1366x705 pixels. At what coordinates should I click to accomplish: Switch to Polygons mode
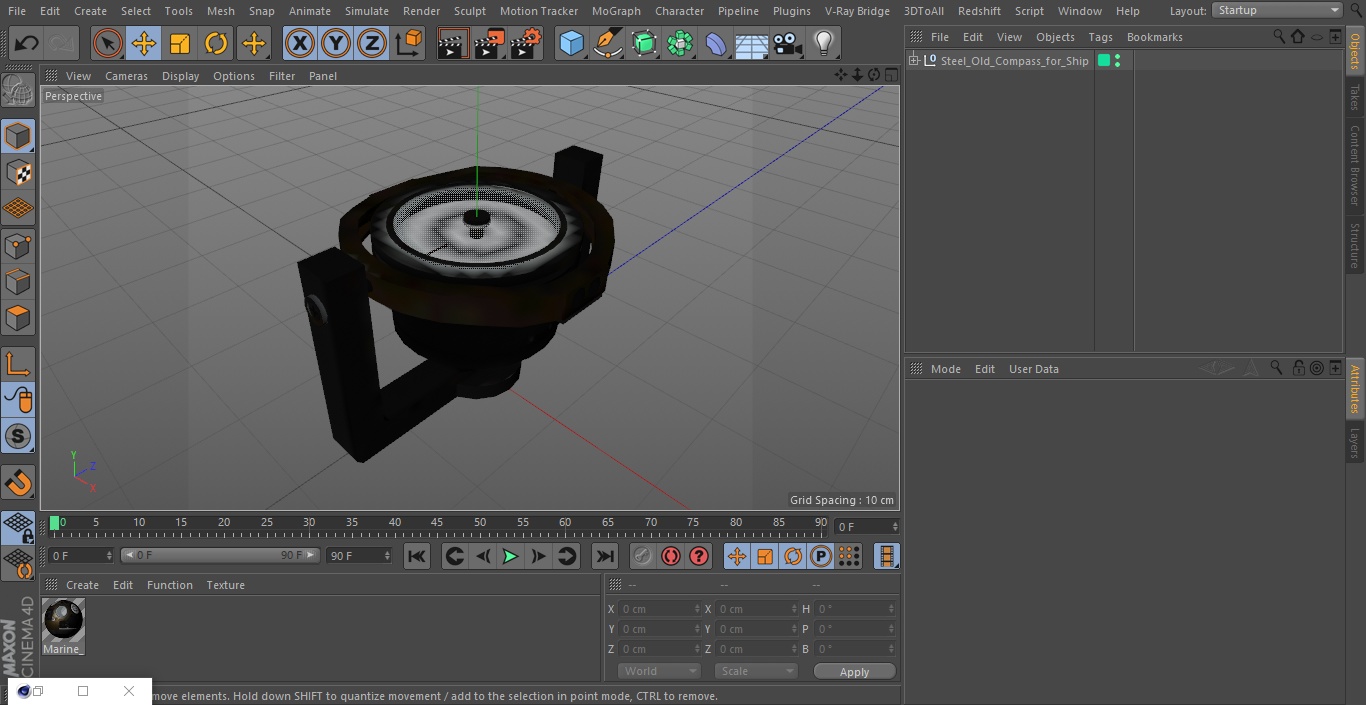[x=18, y=318]
